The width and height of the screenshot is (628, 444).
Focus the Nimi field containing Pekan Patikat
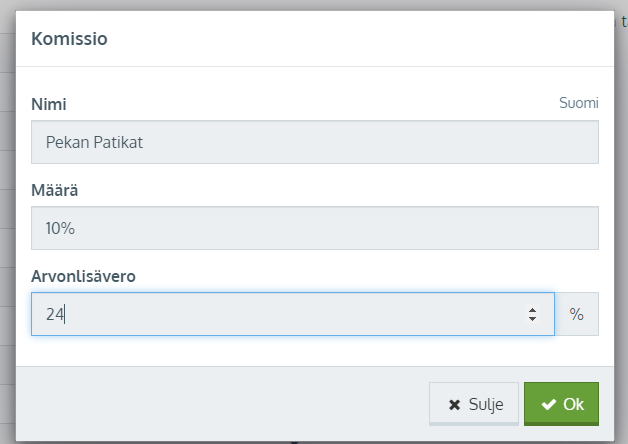(x=315, y=142)
